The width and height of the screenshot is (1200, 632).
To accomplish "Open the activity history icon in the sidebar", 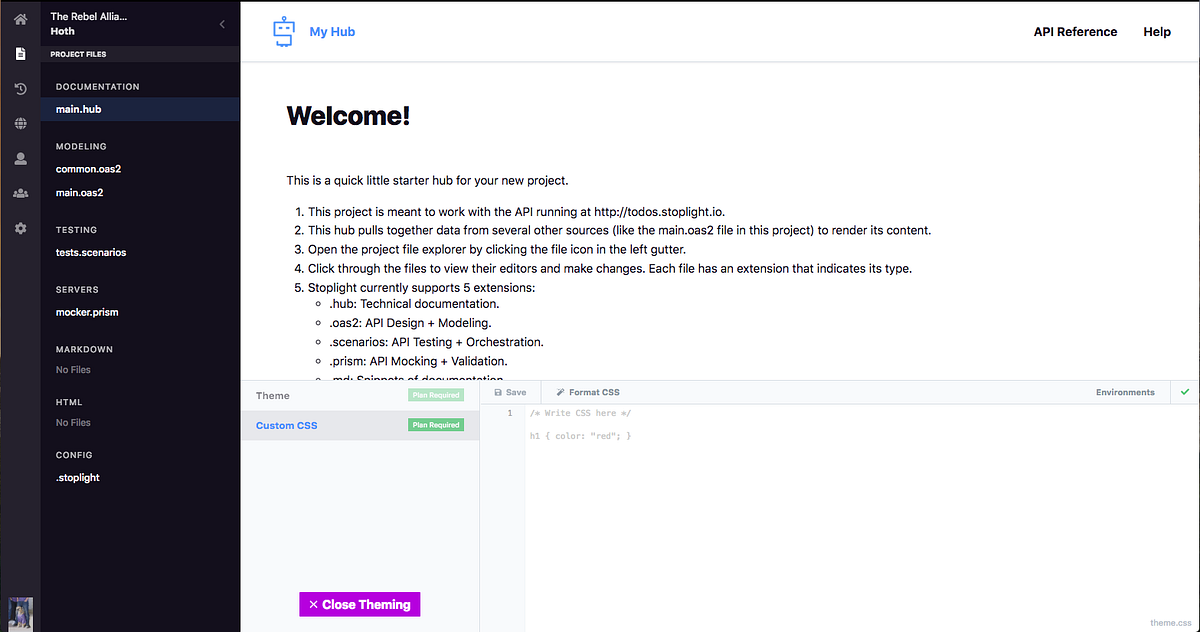I will [x=20, y=89].
